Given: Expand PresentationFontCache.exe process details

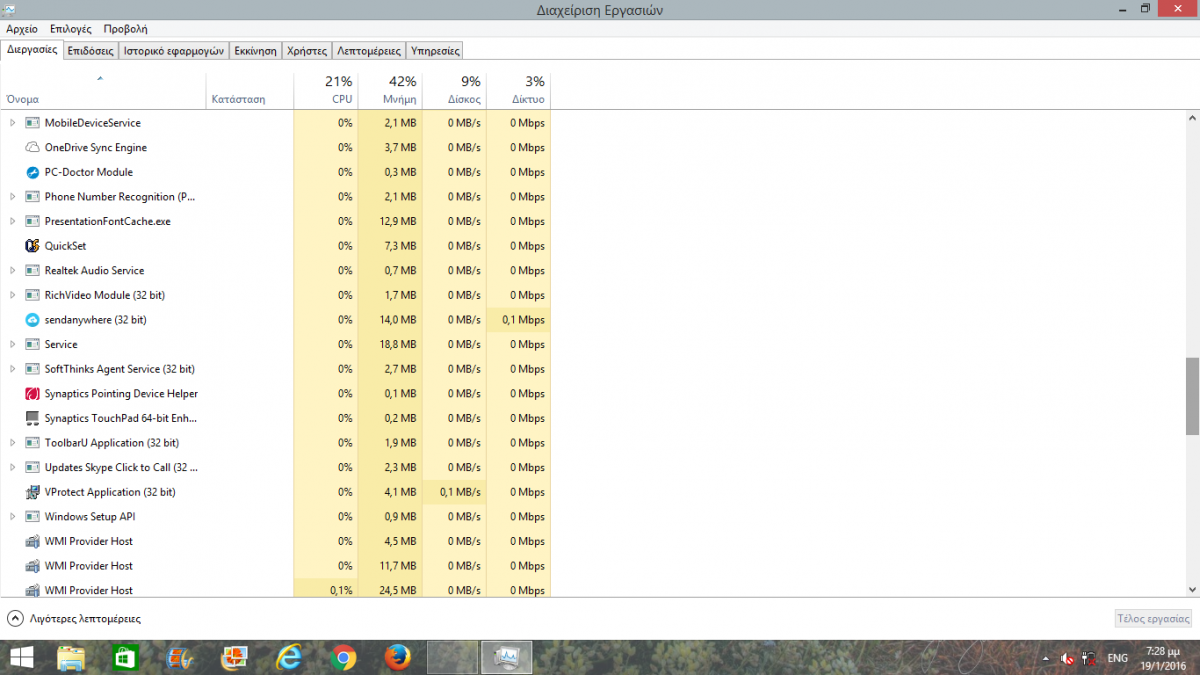Looking at the screenshot, I should pyautogui.click(x=13, y=221).
